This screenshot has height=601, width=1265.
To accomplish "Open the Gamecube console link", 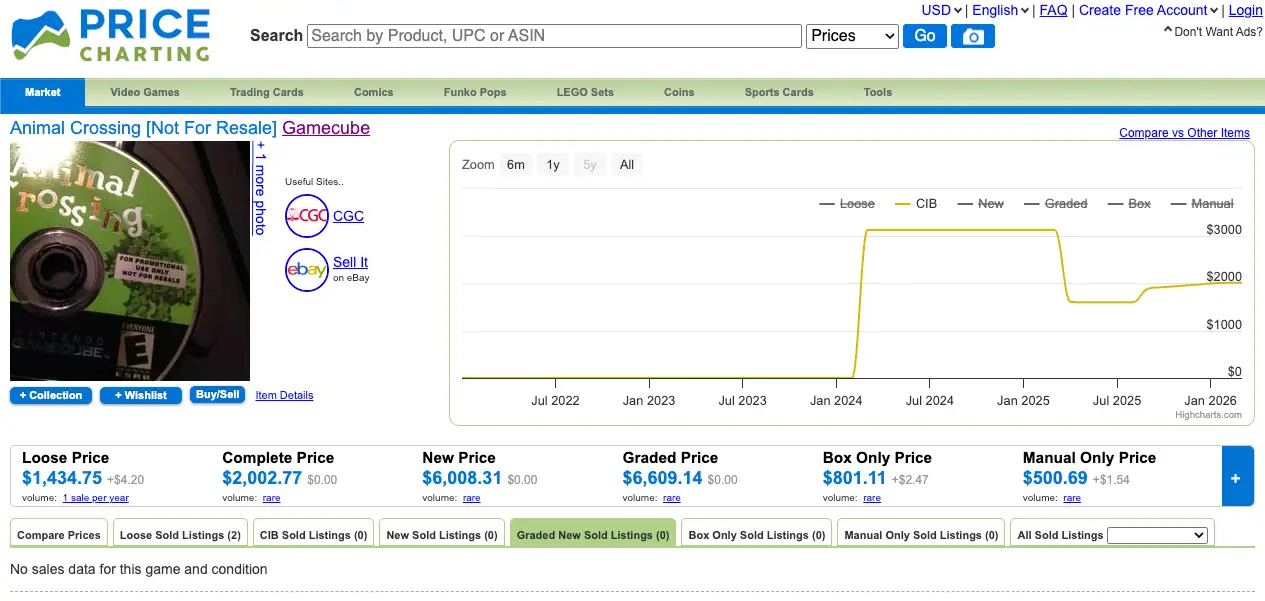I will coord(325,128).
